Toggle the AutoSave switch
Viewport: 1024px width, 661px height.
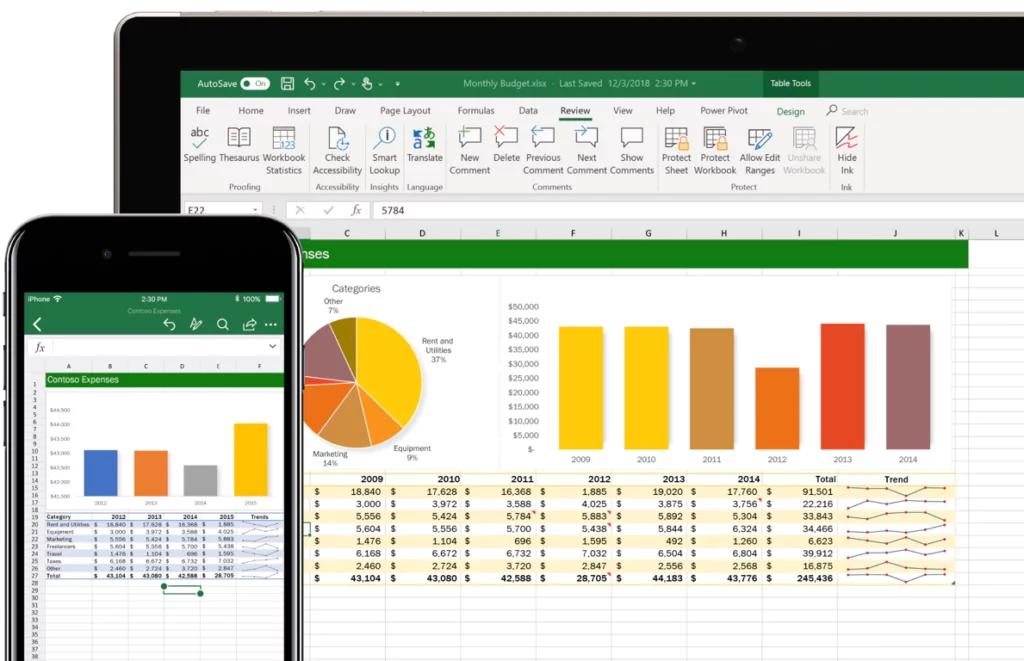(x=255, y=84)
